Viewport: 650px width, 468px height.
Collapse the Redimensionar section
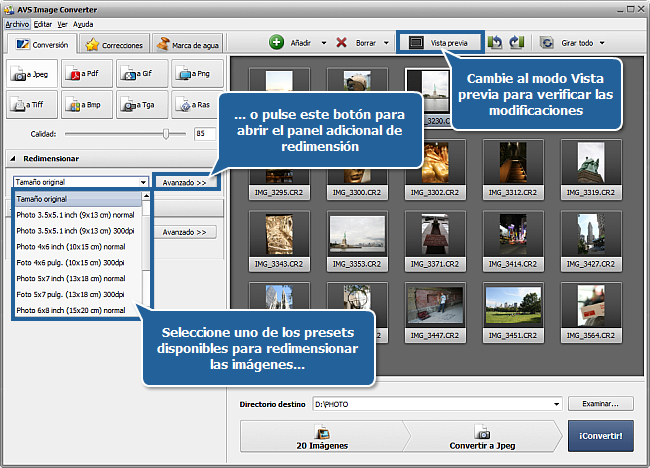click(x=13, y=158)
